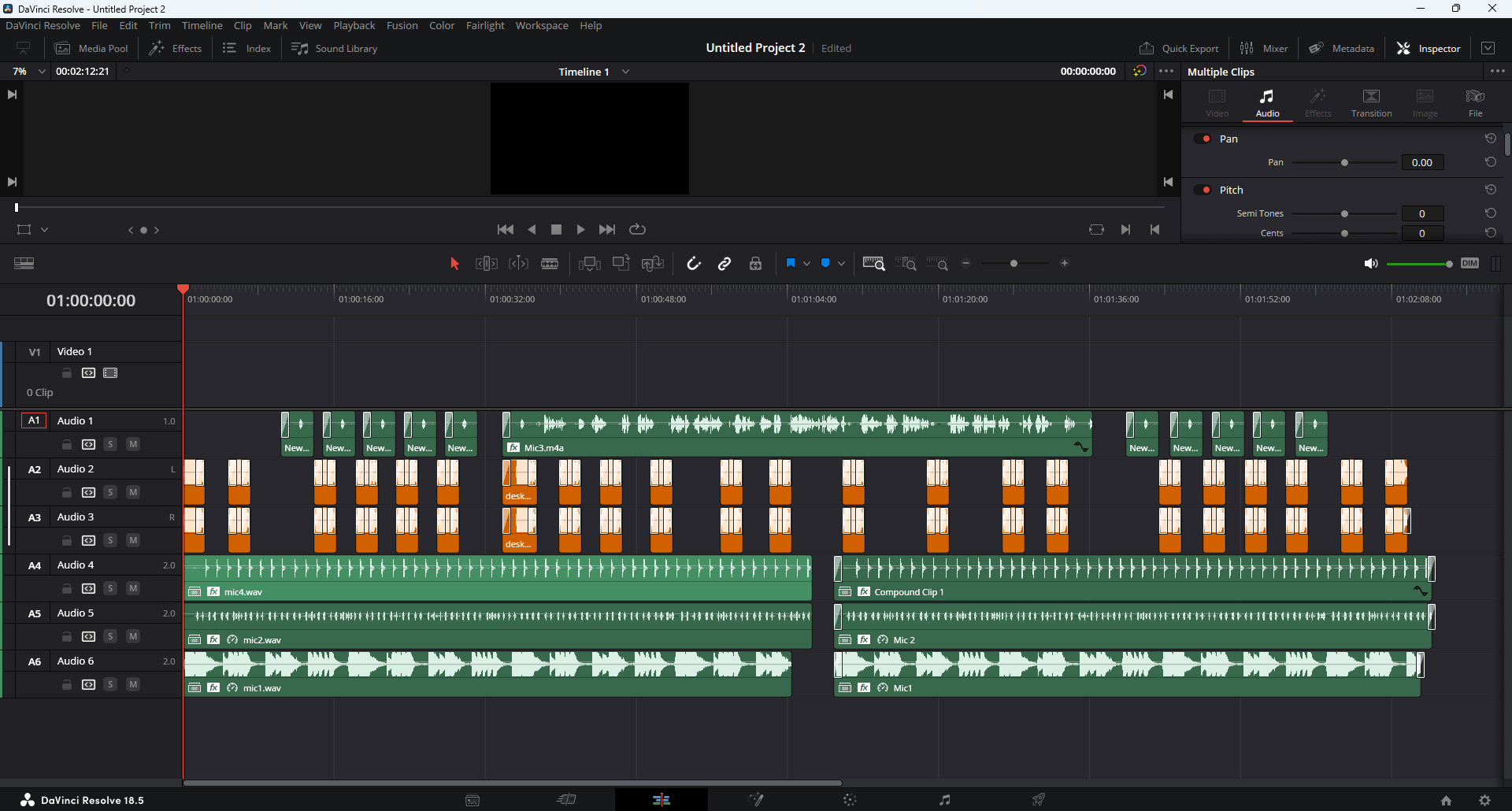Click the position lock padlock icon
This screenshot has width=1512, height=811.
point(756,264)
